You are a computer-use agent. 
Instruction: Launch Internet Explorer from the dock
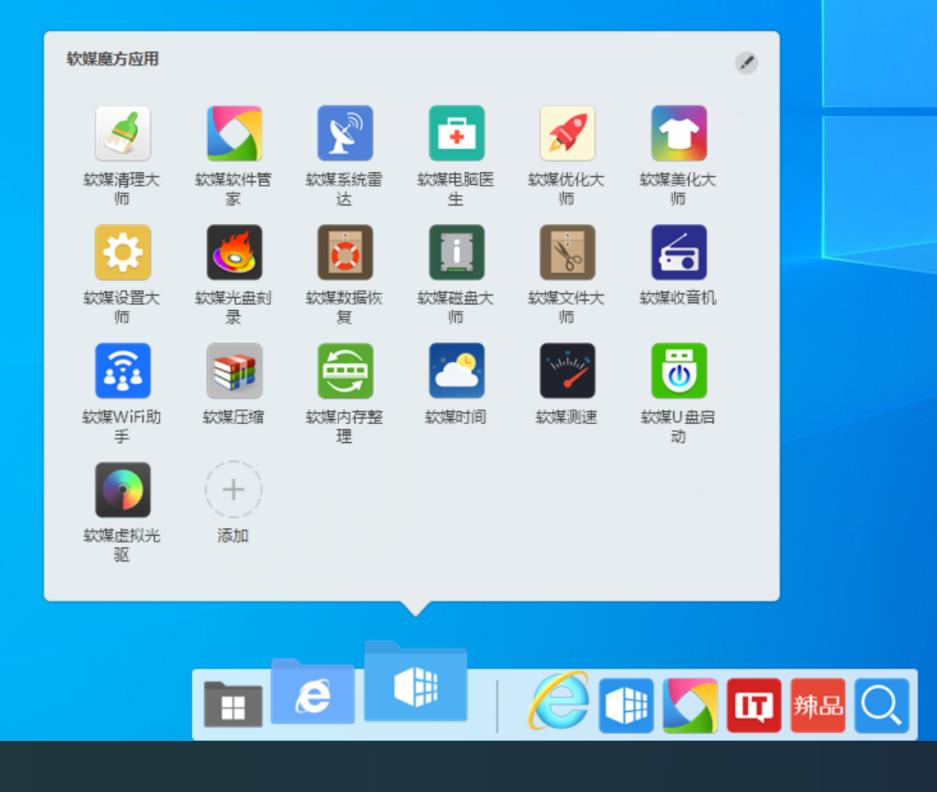click(559, 701)
